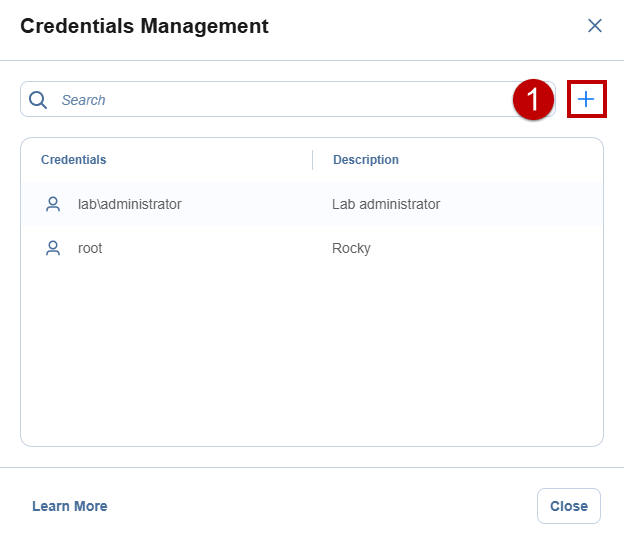Screen dimensions: 624x539
Task: Click the red numbered badge 1
Action: (533, 99)
